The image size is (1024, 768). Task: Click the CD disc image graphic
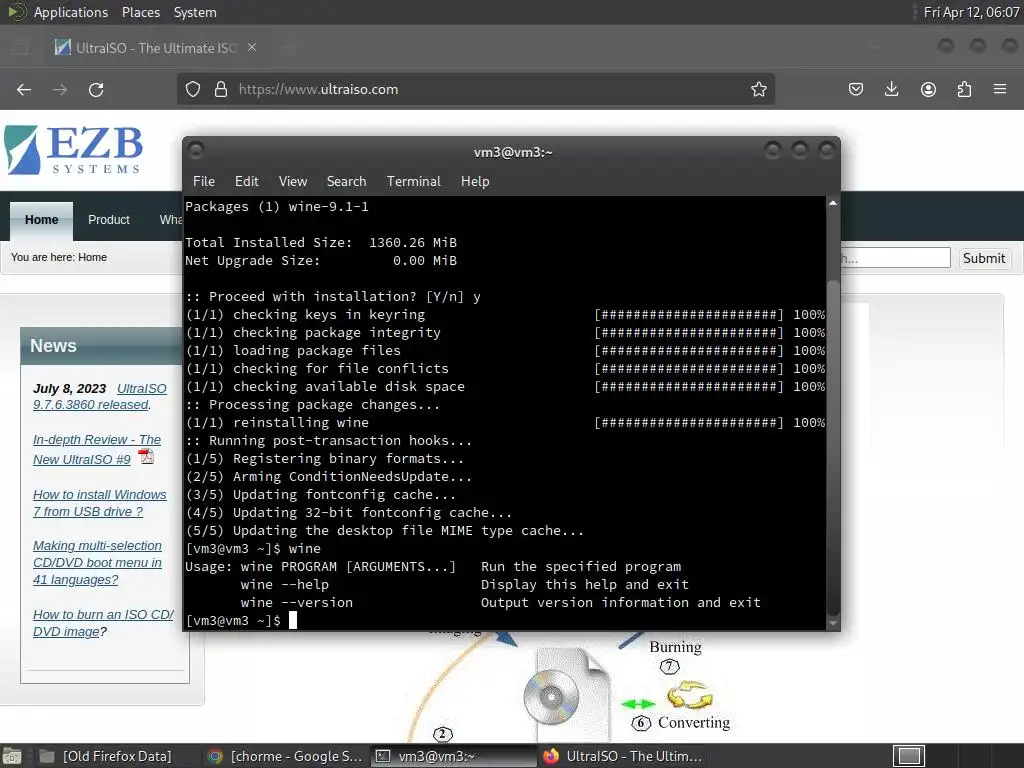pyautogui.click(x=551, y=697)
